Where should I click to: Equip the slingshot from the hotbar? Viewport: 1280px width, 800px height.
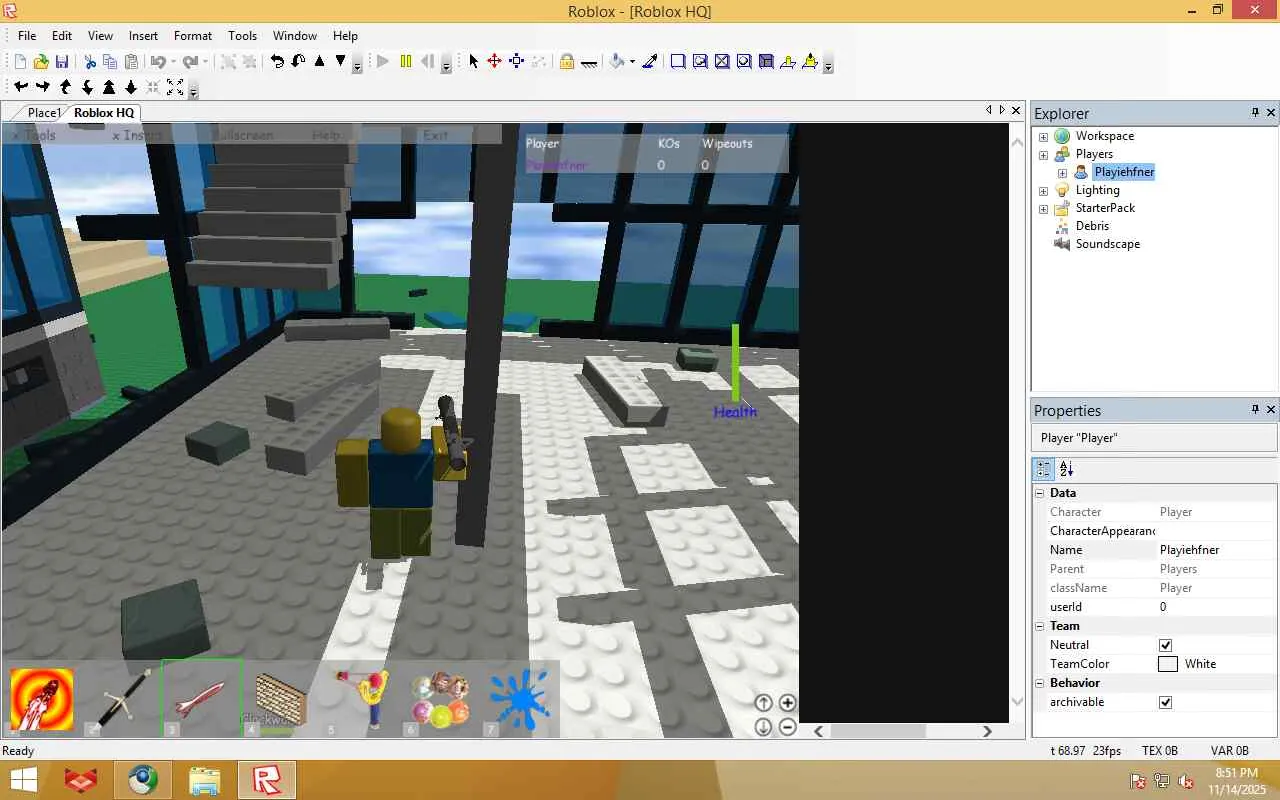click(362, 699)
